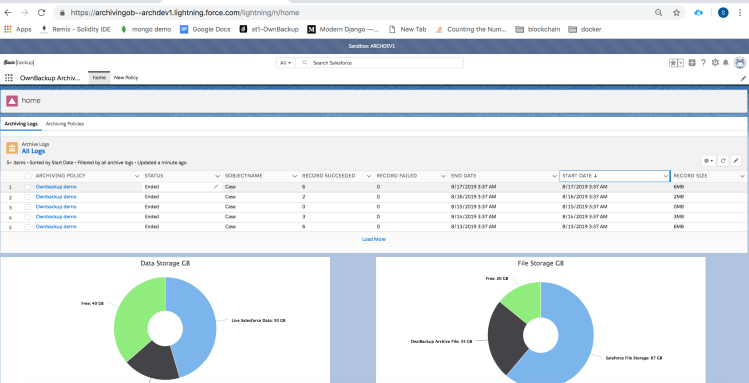Screen dimensions: 749x383
Task: Click Load More below the table
Action: click(x=374, y=239)
